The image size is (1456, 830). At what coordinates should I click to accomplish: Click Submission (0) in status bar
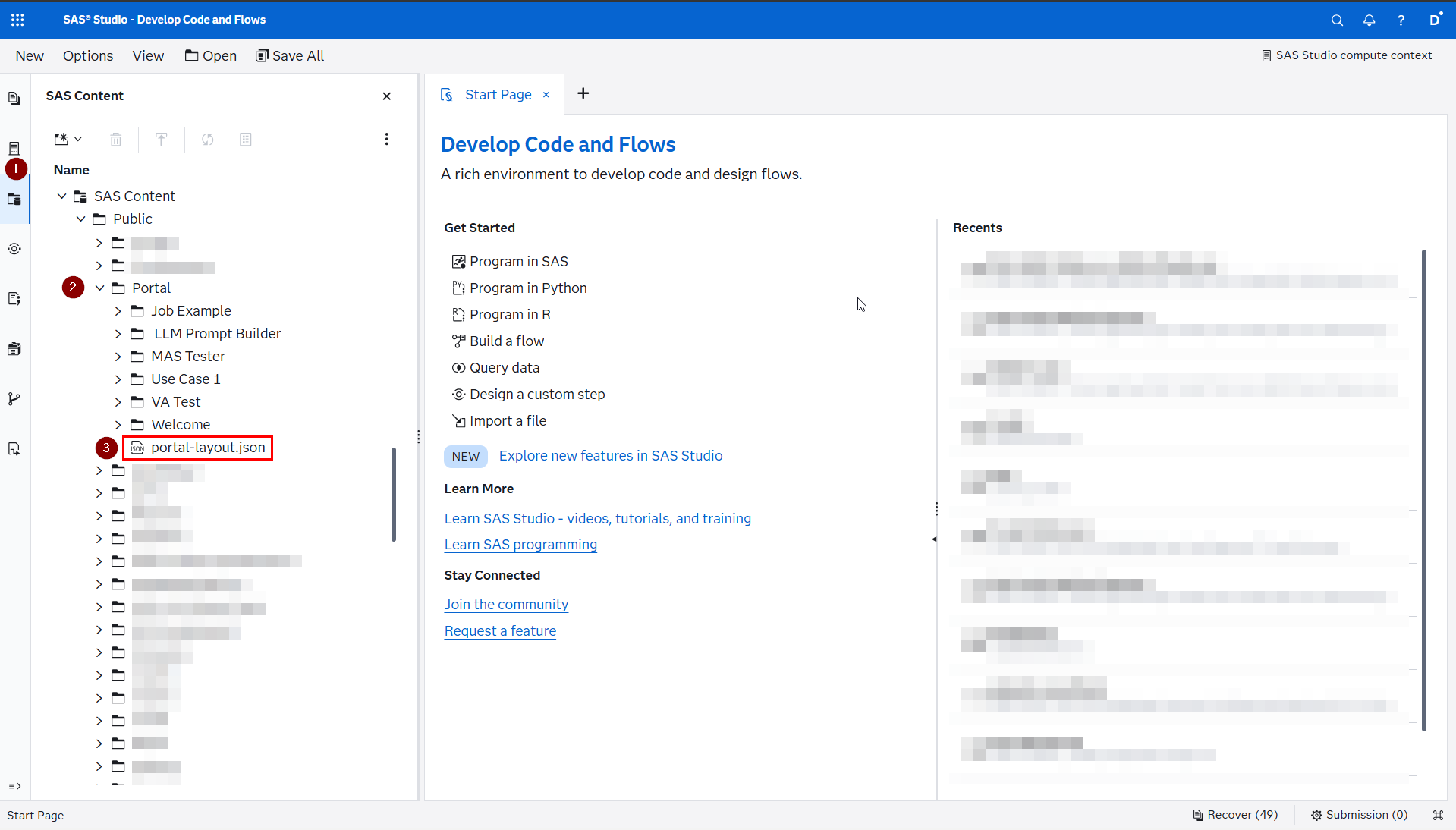pos(1360,815)
